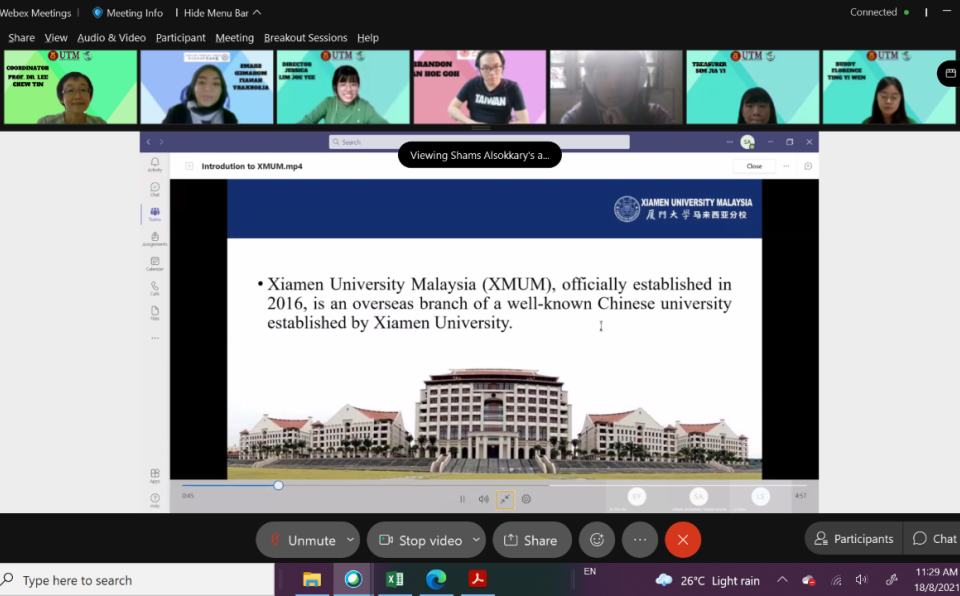960x596 pixels.
Task: Unmute the microphone in Webex
Action: pyautogui.click(x=302, y=540)
